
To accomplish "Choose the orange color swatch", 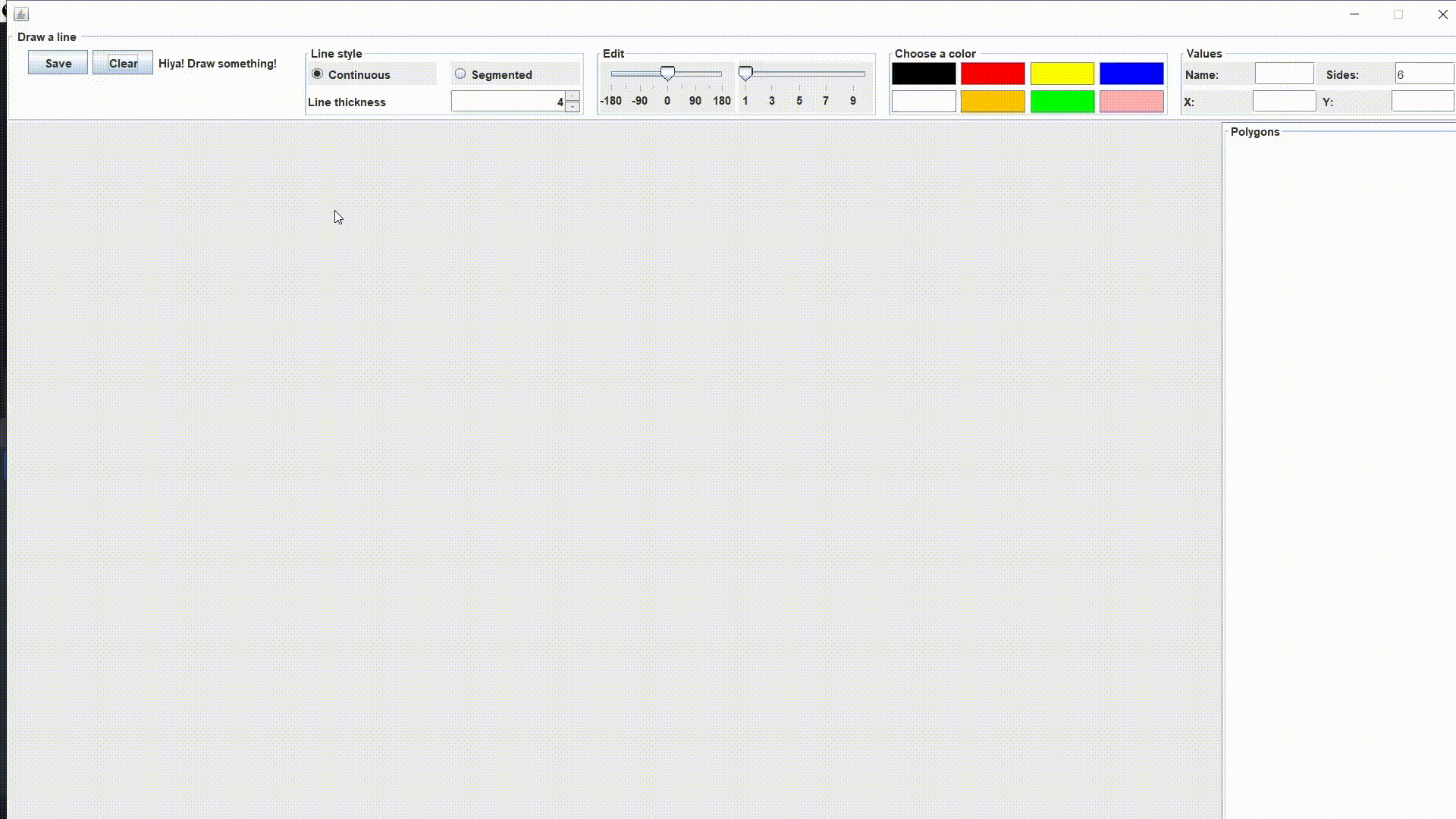I will pyautogui.click(x=992, y=102).
